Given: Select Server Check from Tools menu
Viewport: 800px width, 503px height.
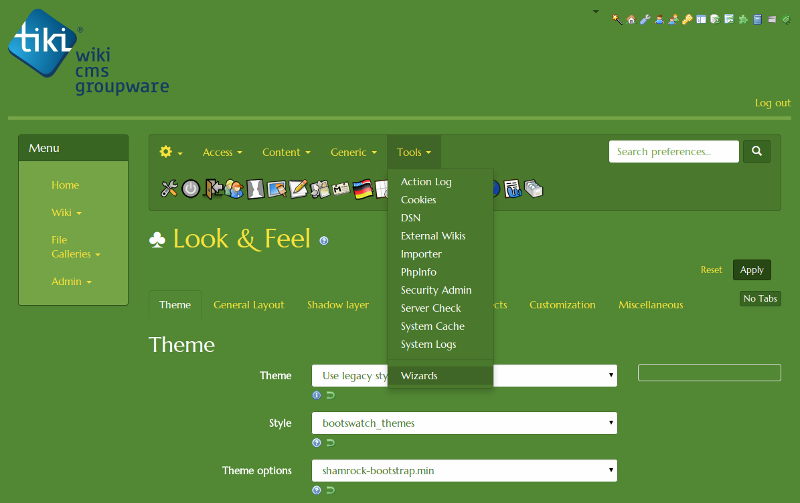Looking at the screenshot, I should click(x=431, y=308).
